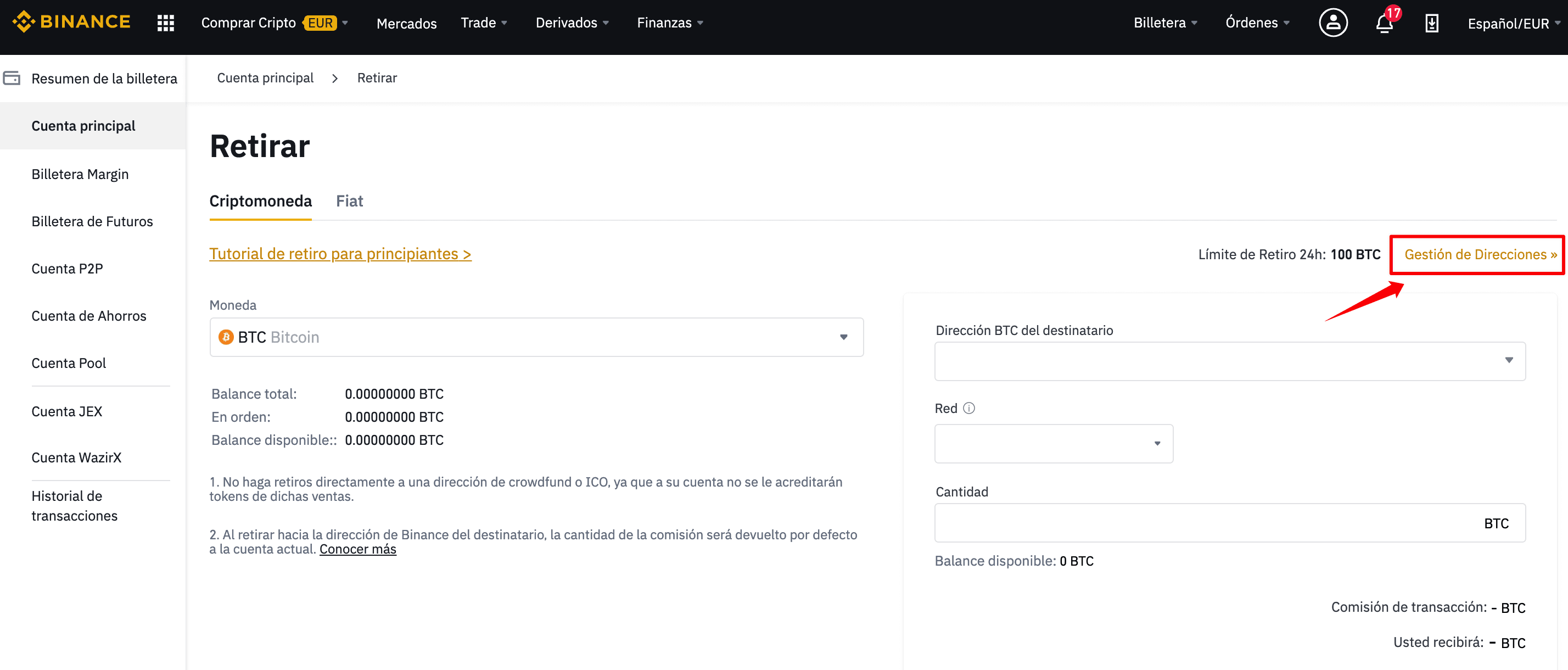Click the Bitcoin coin icon in Moneda
The image size is (1568, 670).
pos(226,337)
